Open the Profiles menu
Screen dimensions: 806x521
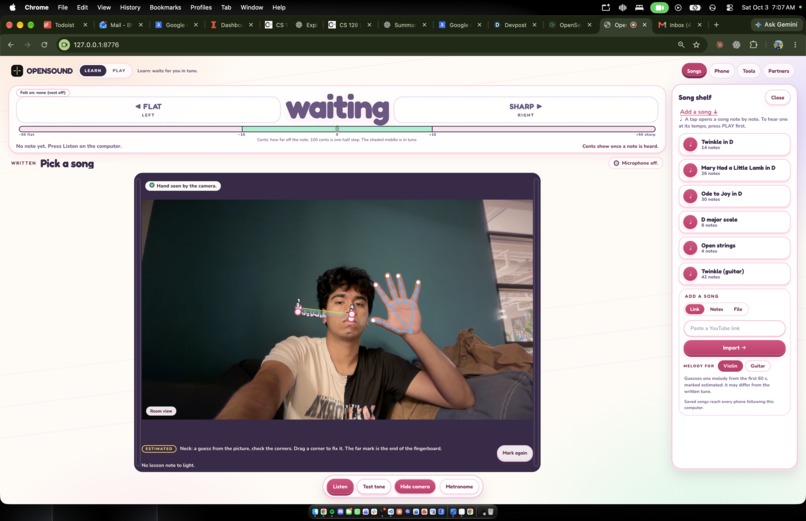[x=201, y=7]
